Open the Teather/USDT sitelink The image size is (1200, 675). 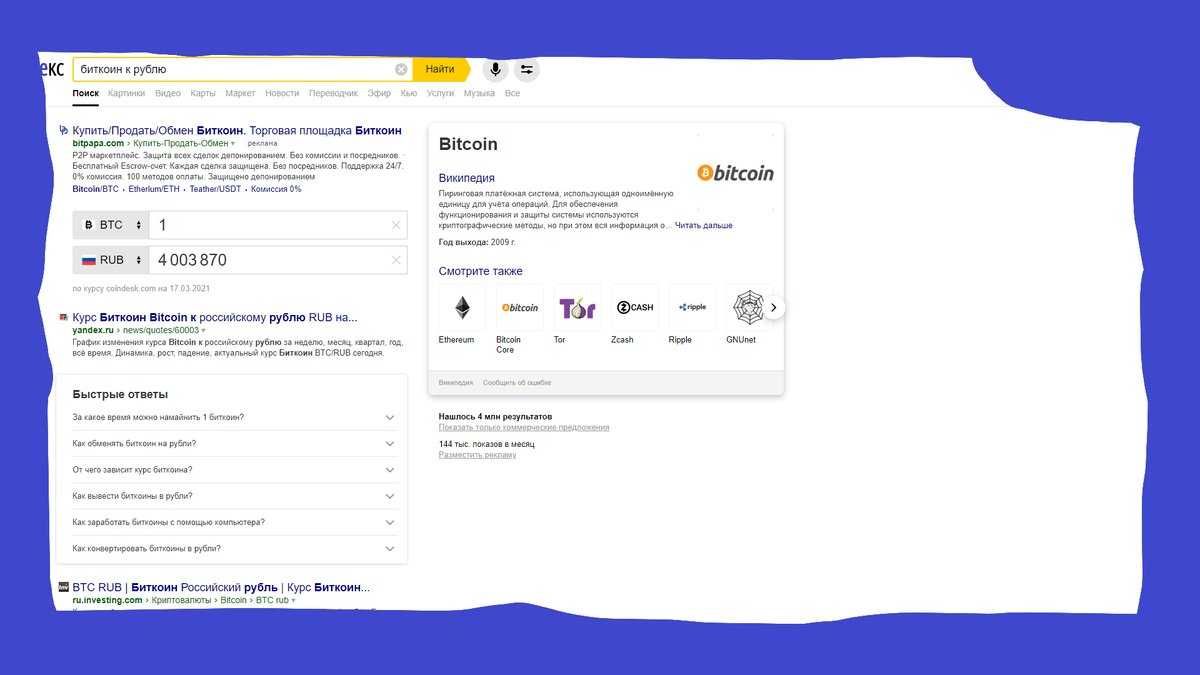[x=216, y=188]
